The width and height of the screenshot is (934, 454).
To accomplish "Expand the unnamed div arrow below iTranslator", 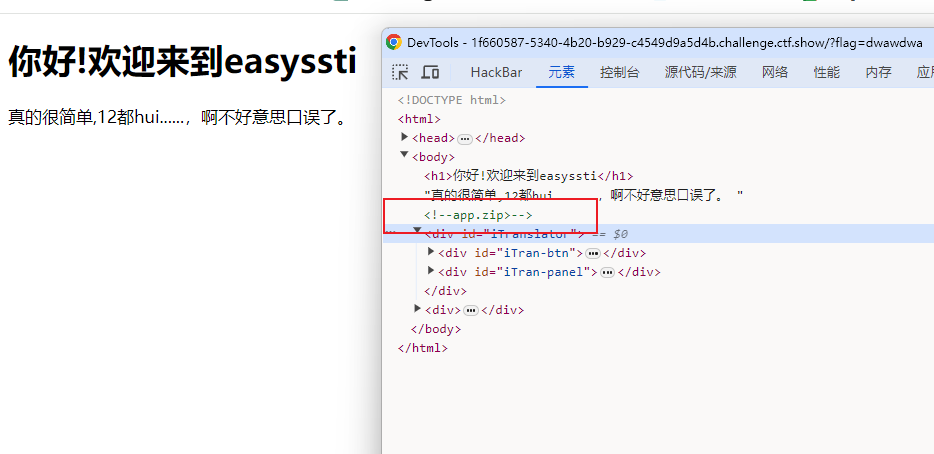I will [418, 309].
